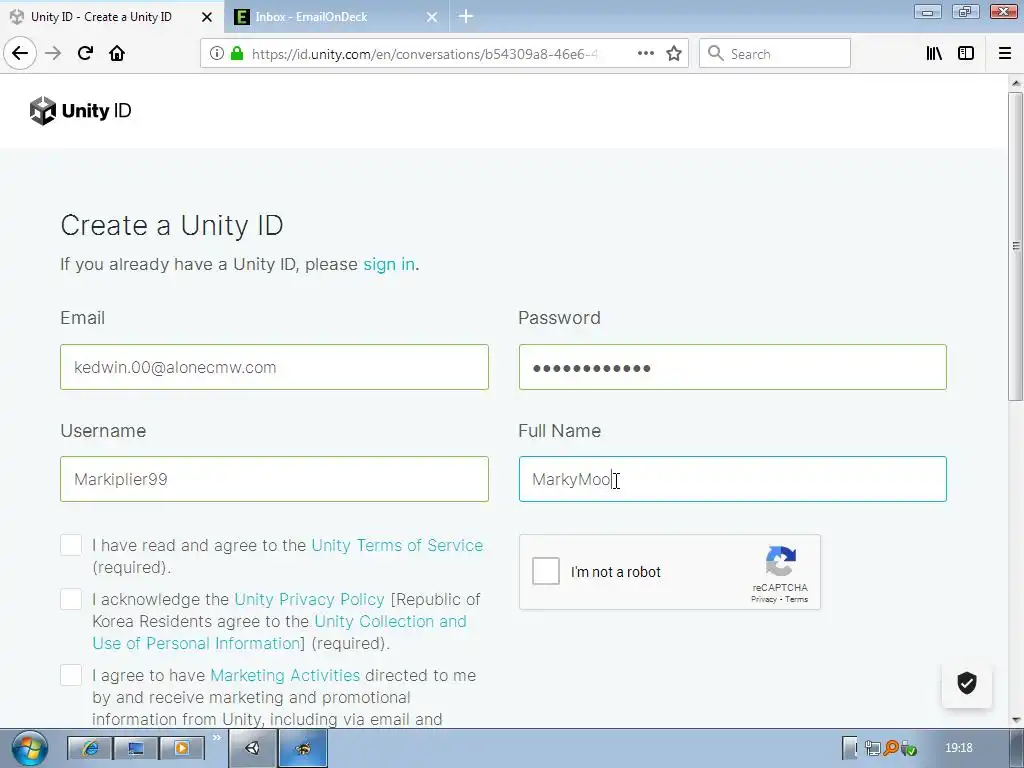Click the scrollbar down arrow
The height and width of the screenshot is (768, 1024).
pos(1016,720)
